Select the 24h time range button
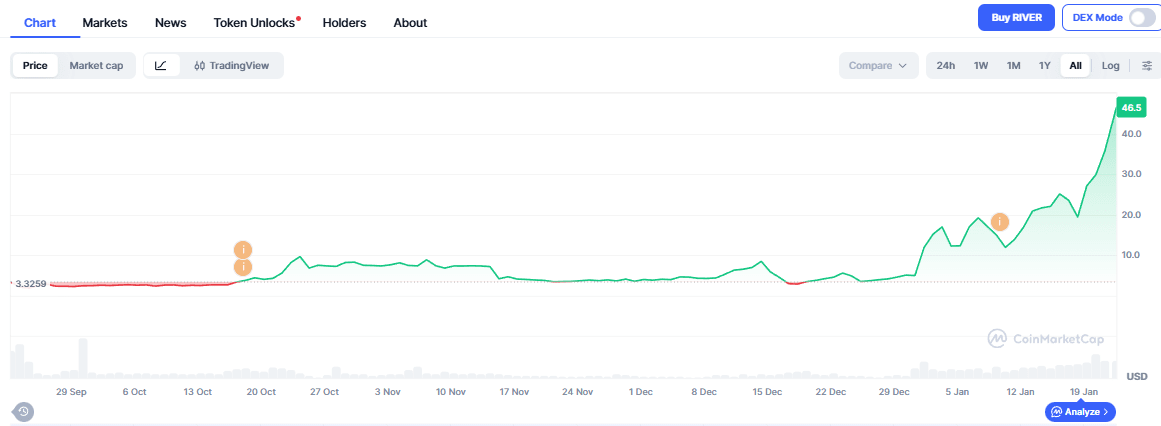This screenshot has height=426, width=1161. point(945,66)
